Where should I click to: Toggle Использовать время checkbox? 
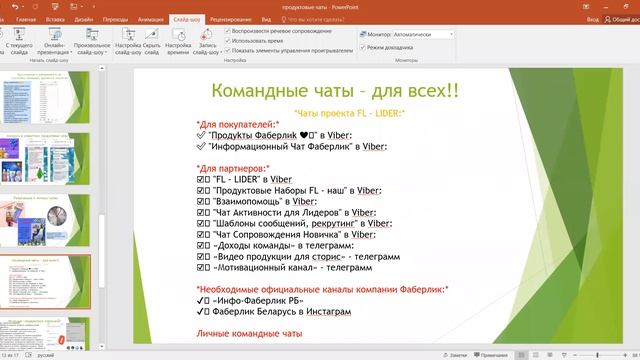coord(228,41)
